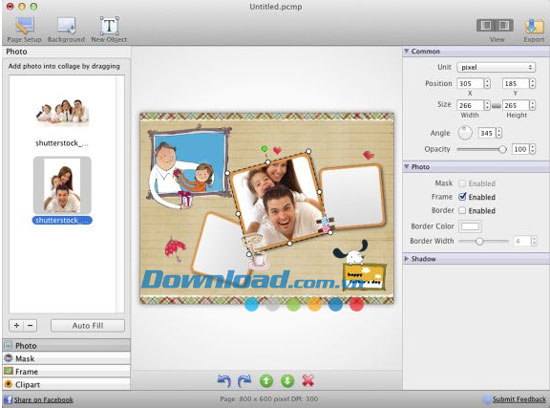550x408 pixels.
Task: Undo the last action with the blue arrow
Action: click(224, 381)
